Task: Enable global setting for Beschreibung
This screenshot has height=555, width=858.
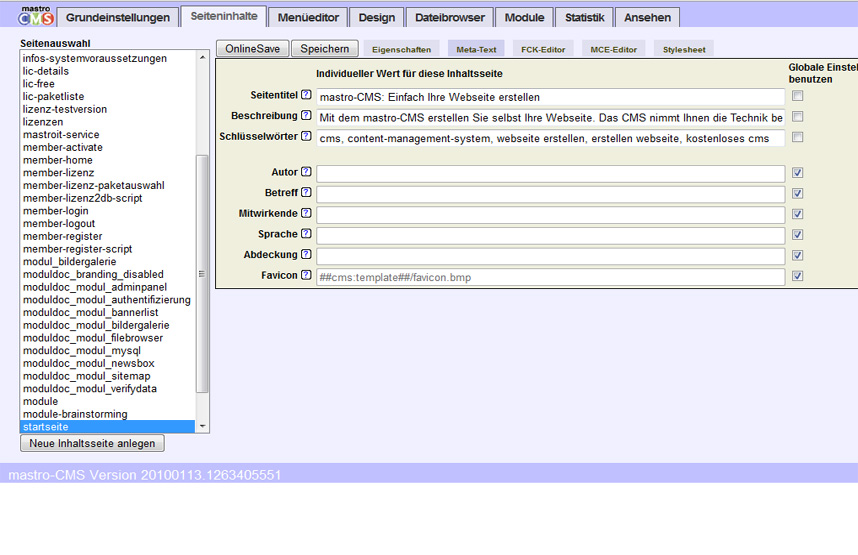Action: tap(798, 117)
